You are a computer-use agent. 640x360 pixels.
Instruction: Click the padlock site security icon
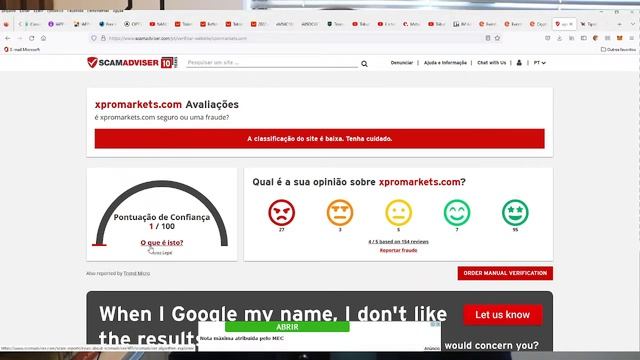tap(103, 38)
